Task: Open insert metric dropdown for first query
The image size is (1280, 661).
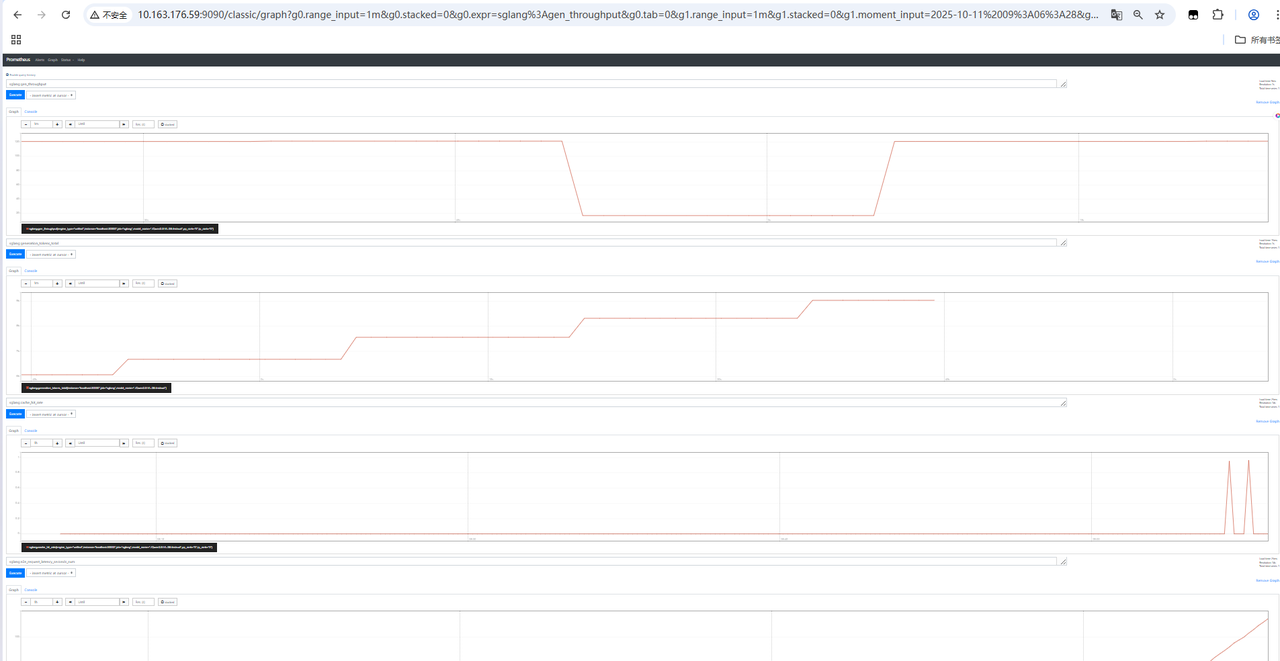Action: pyautogui.click(x=52, y=95)
